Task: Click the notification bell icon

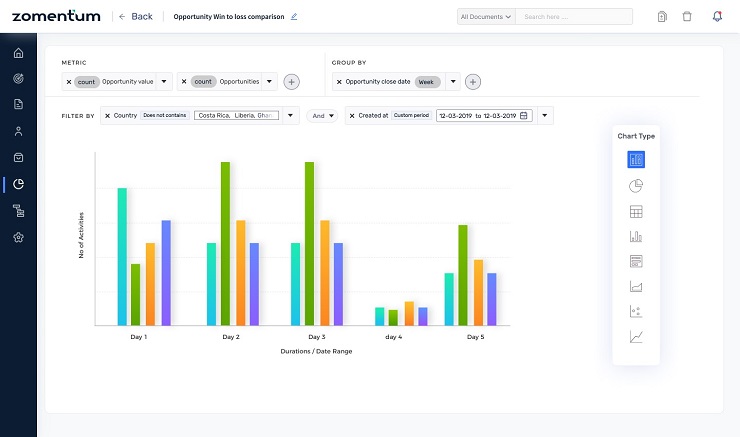Action: [717, 17]
